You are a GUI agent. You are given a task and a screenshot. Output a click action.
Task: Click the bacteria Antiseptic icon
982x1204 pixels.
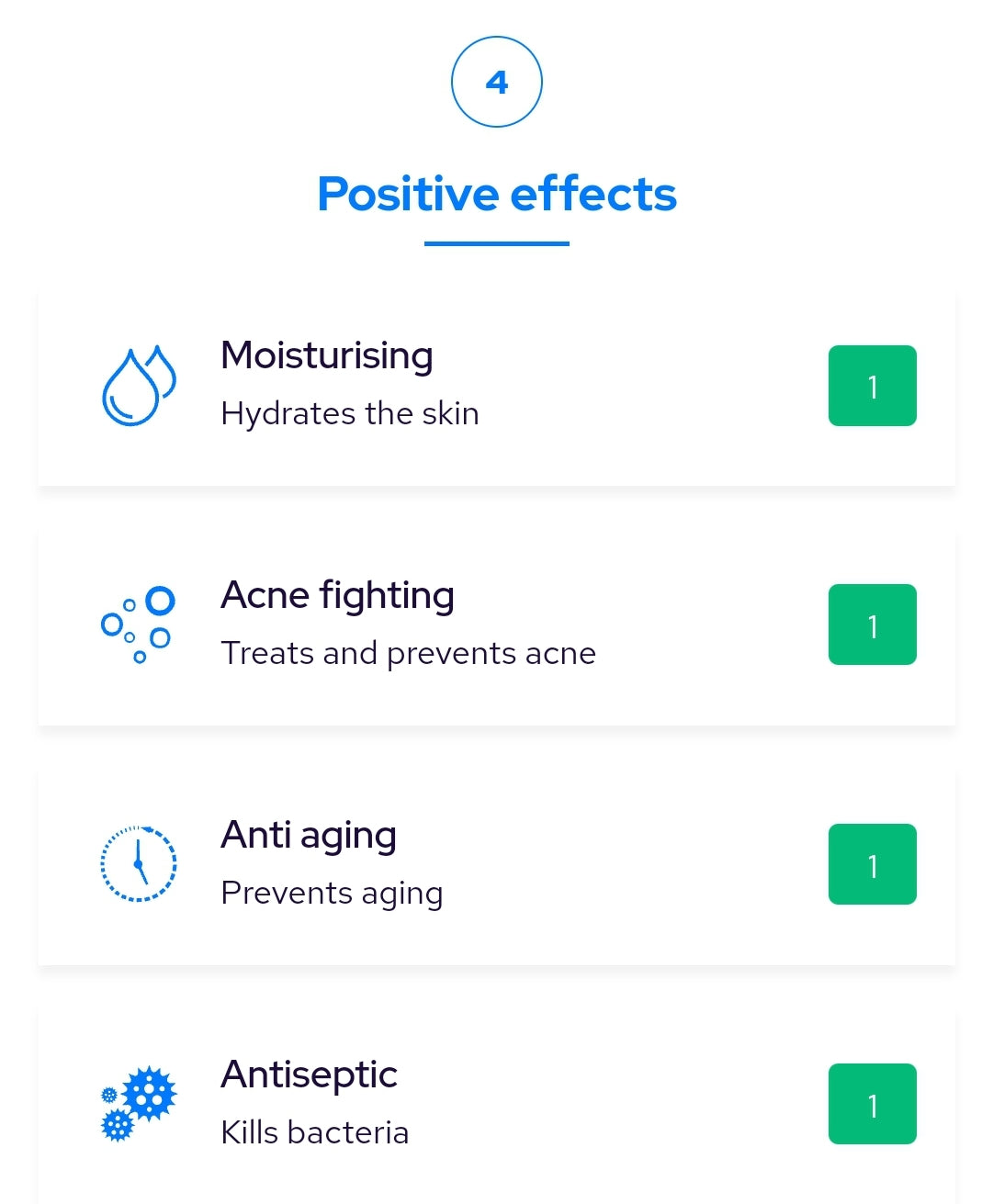tap(138, 1103)
